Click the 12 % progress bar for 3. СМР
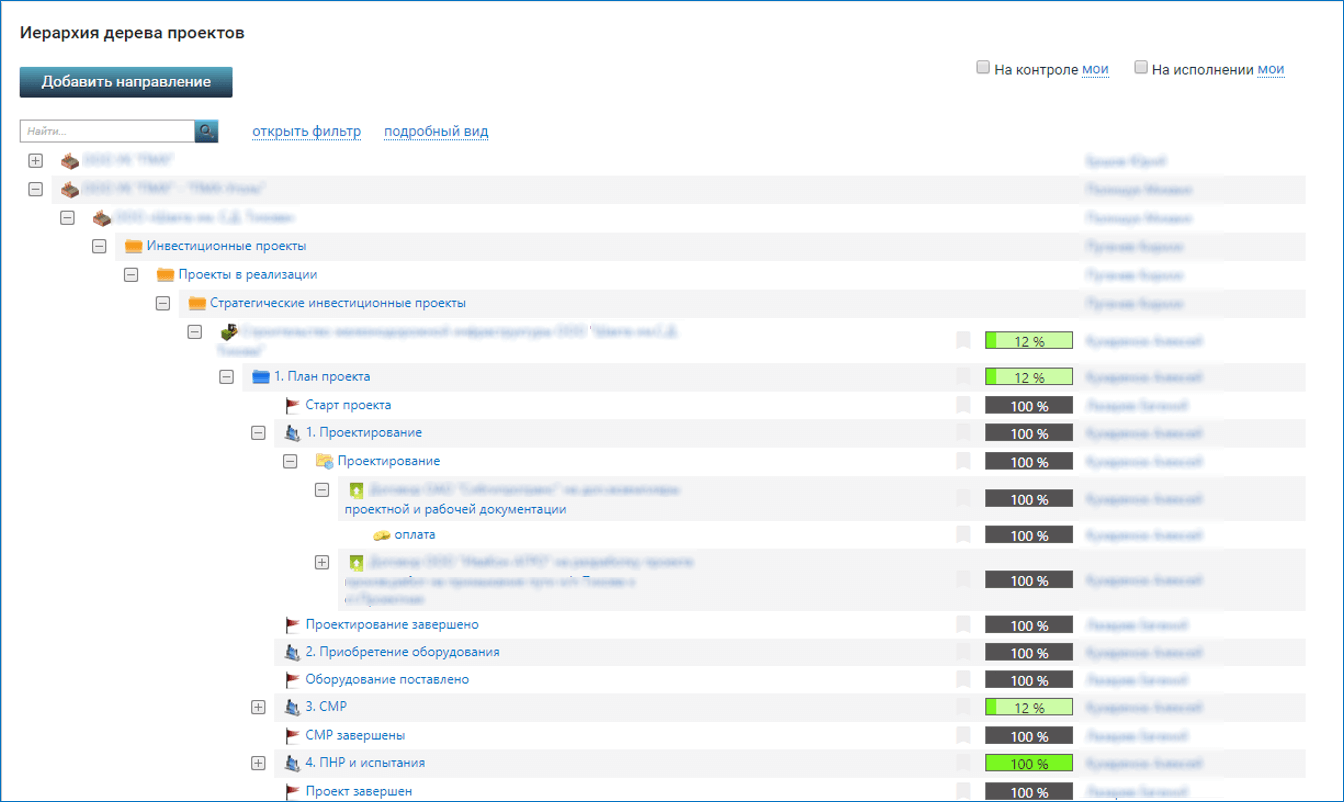Viewport: 1344px width, 802px height. click(x=1028, y=707)
